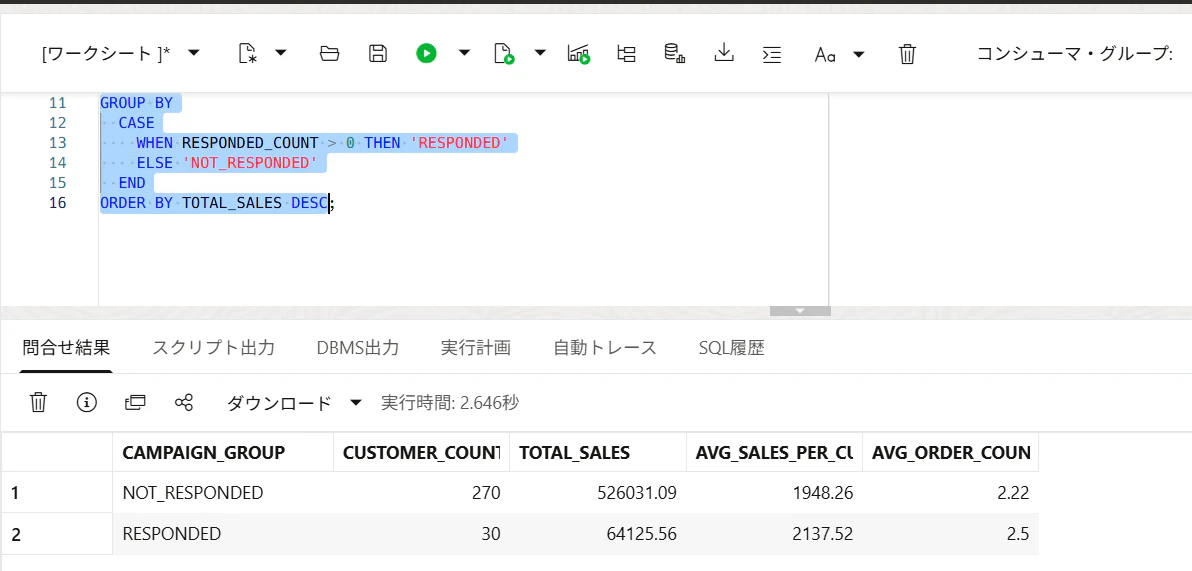Expand the run script dropdown arrow
The width and height of the screenshot is (1192, 571).
[x=541, y=53]
